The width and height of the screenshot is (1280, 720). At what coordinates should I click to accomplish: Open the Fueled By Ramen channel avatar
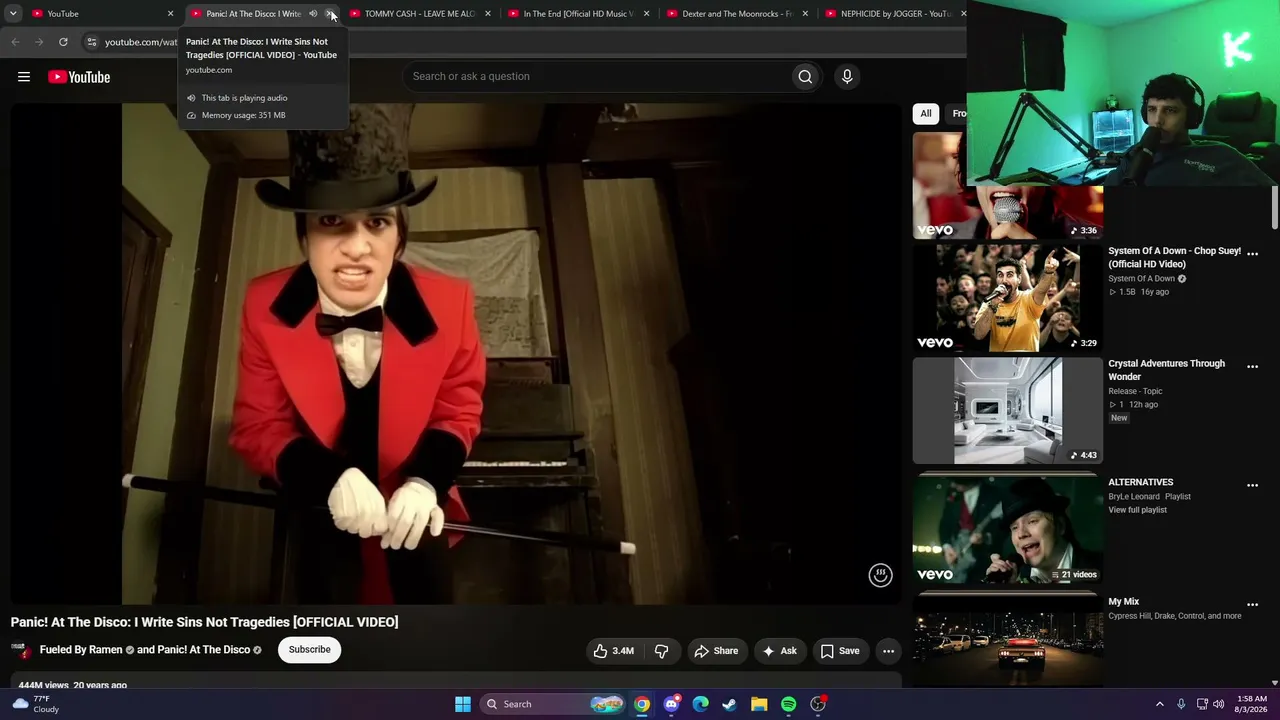(x=21, y=650)
